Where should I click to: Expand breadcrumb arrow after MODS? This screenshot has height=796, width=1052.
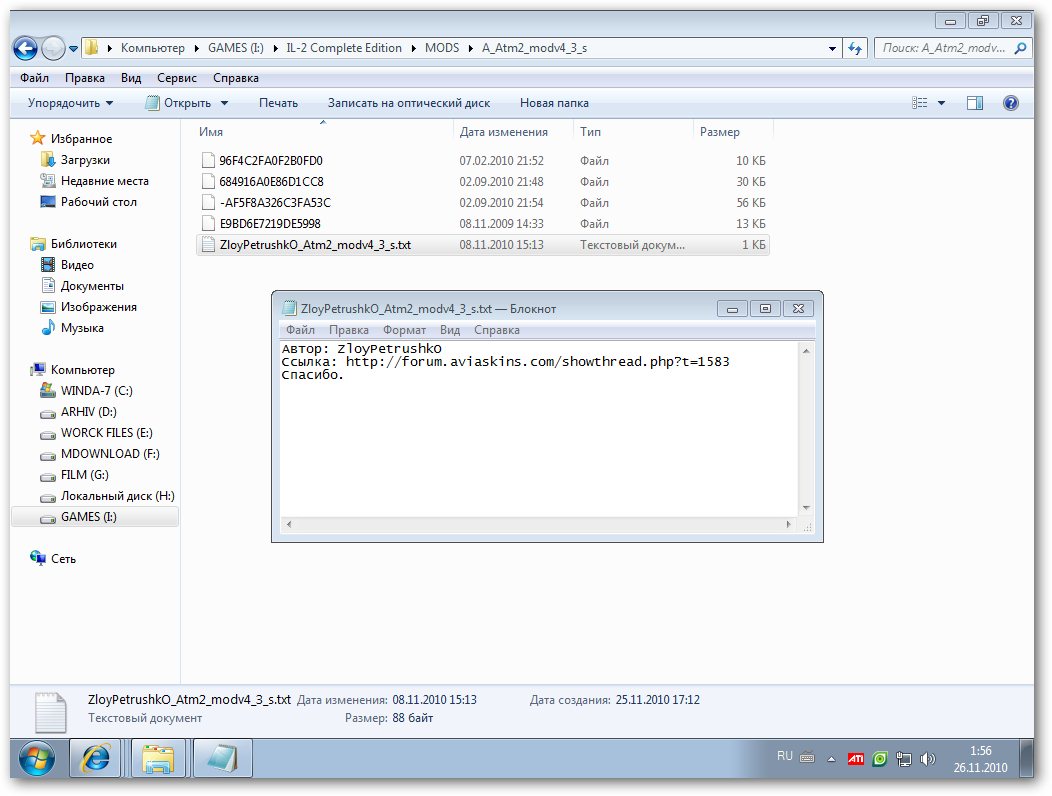(x=470, y=48)
